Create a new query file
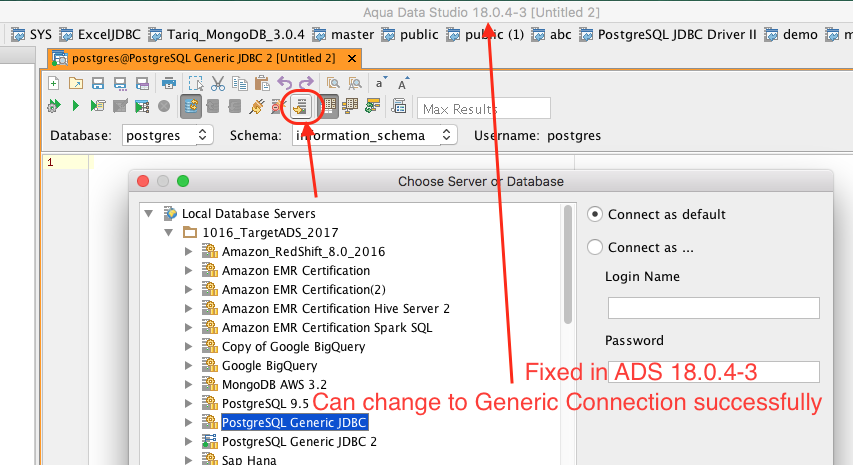This screenshot has height=465, width=853. tap(53, 83)
